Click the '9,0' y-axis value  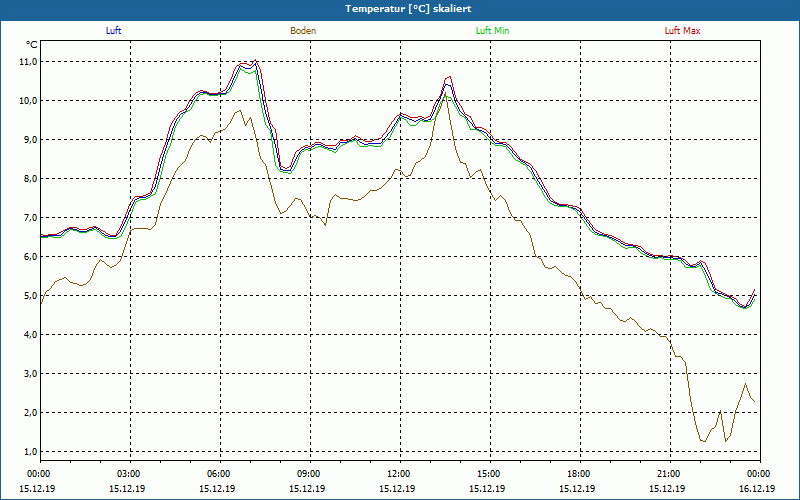click(x=30, y=140)
